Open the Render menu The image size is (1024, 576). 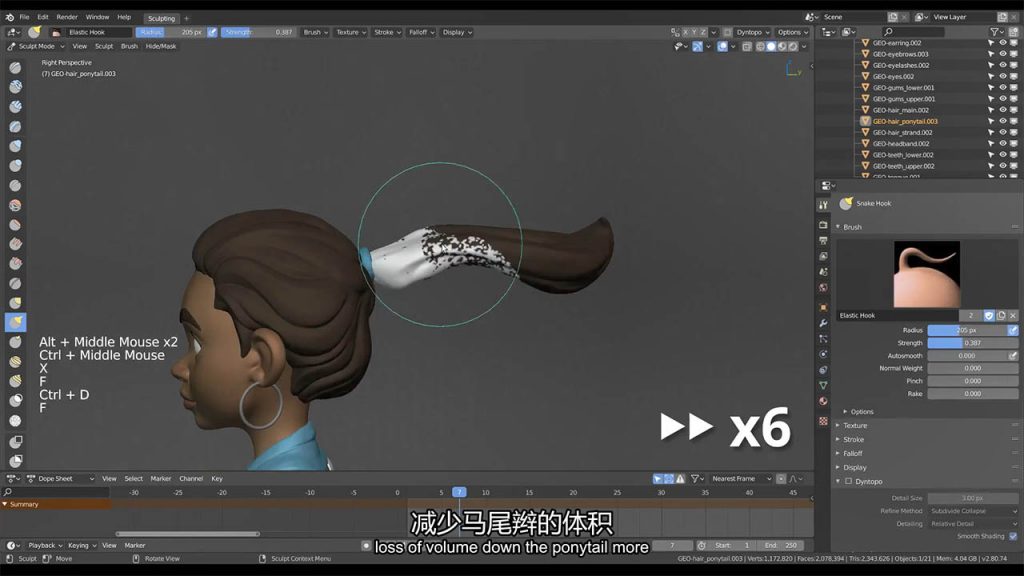pyautogui.click(x=67, y=17)
